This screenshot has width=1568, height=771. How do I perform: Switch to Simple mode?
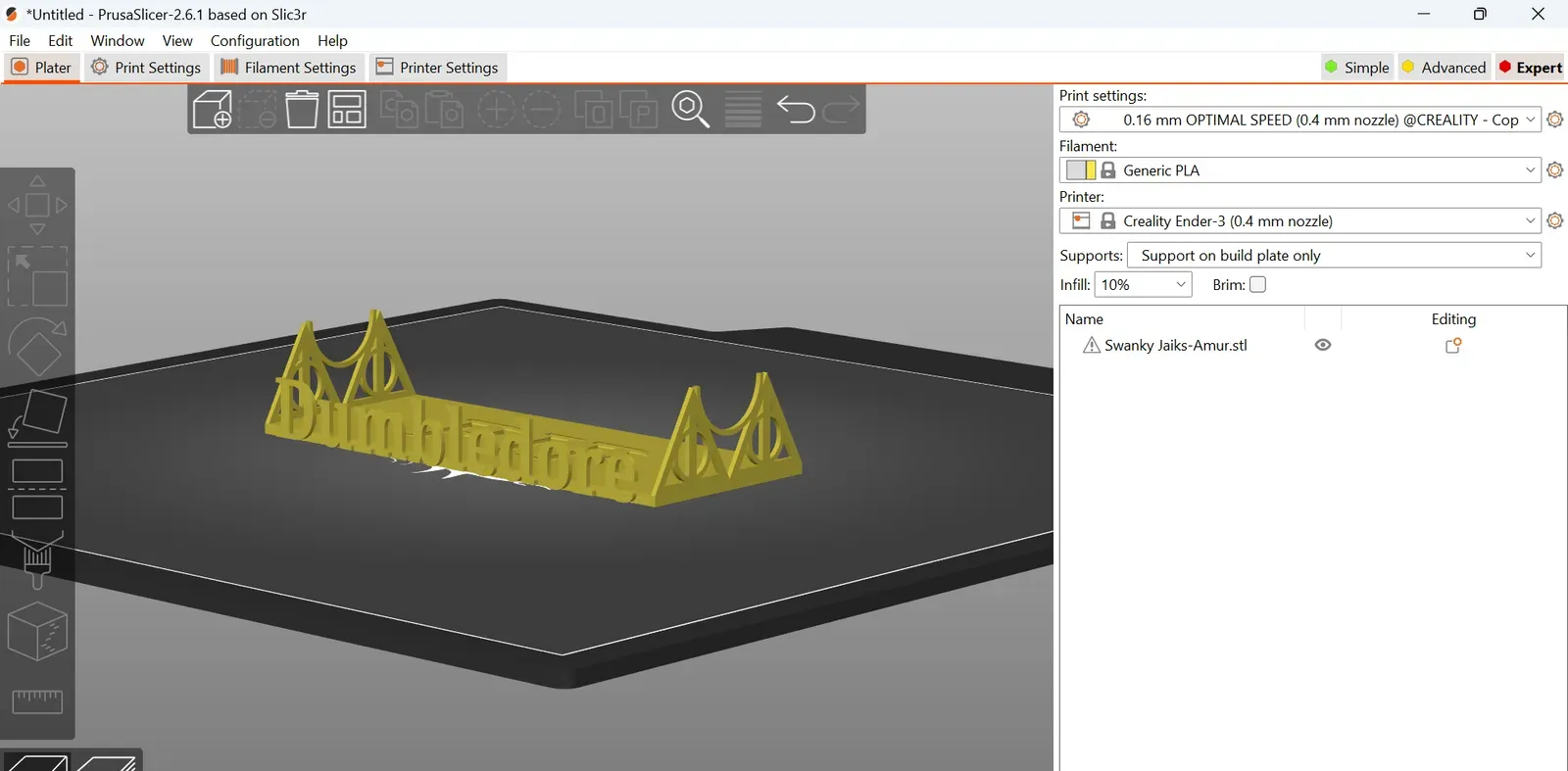point(1356,68)
